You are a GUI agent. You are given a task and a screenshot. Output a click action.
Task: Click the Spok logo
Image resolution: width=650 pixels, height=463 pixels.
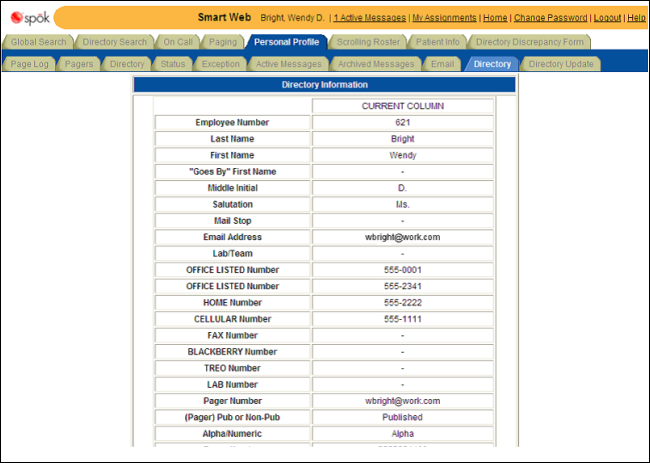(x=30, y=18)
